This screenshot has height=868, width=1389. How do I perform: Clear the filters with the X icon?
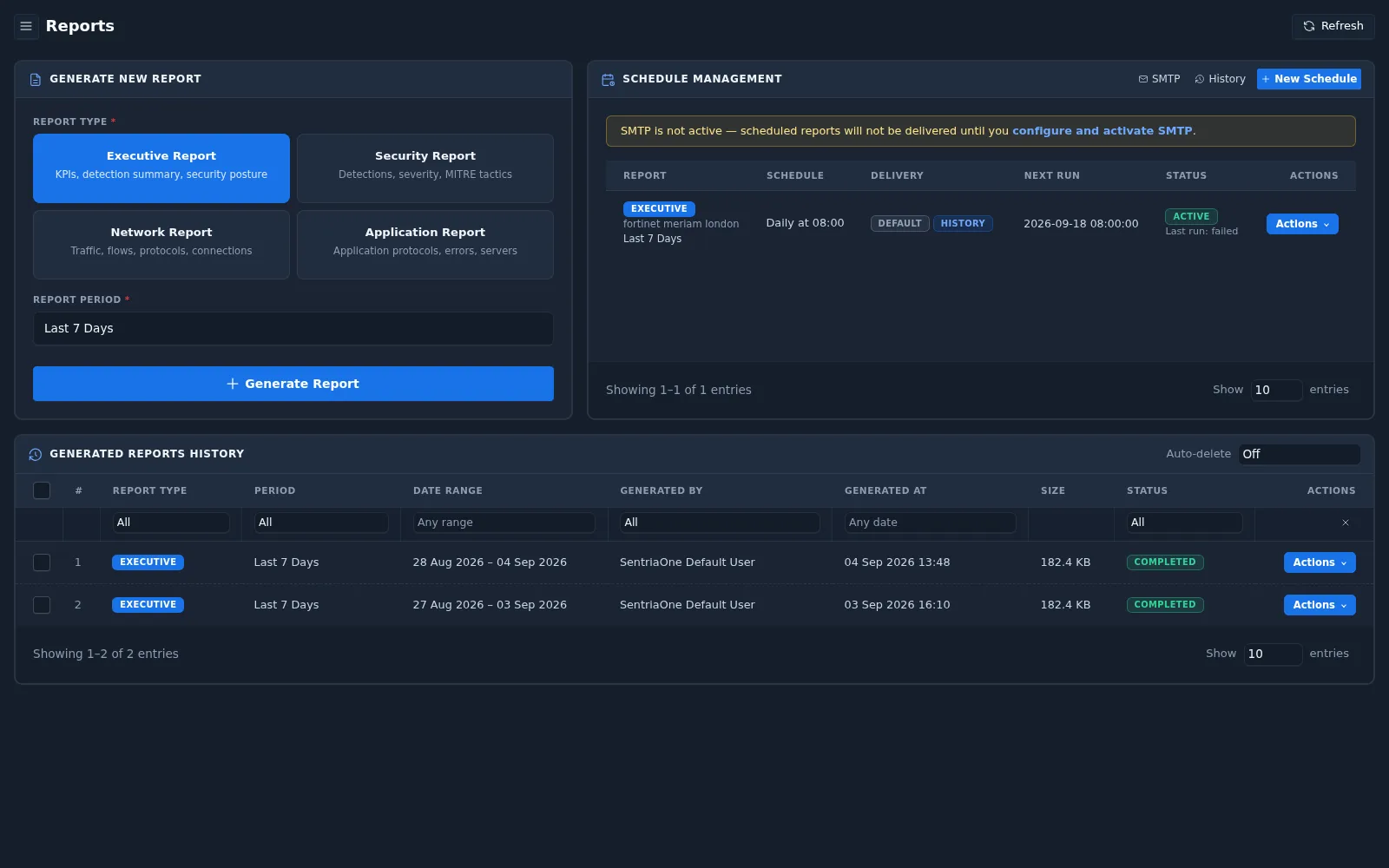tap(1346, 523)
